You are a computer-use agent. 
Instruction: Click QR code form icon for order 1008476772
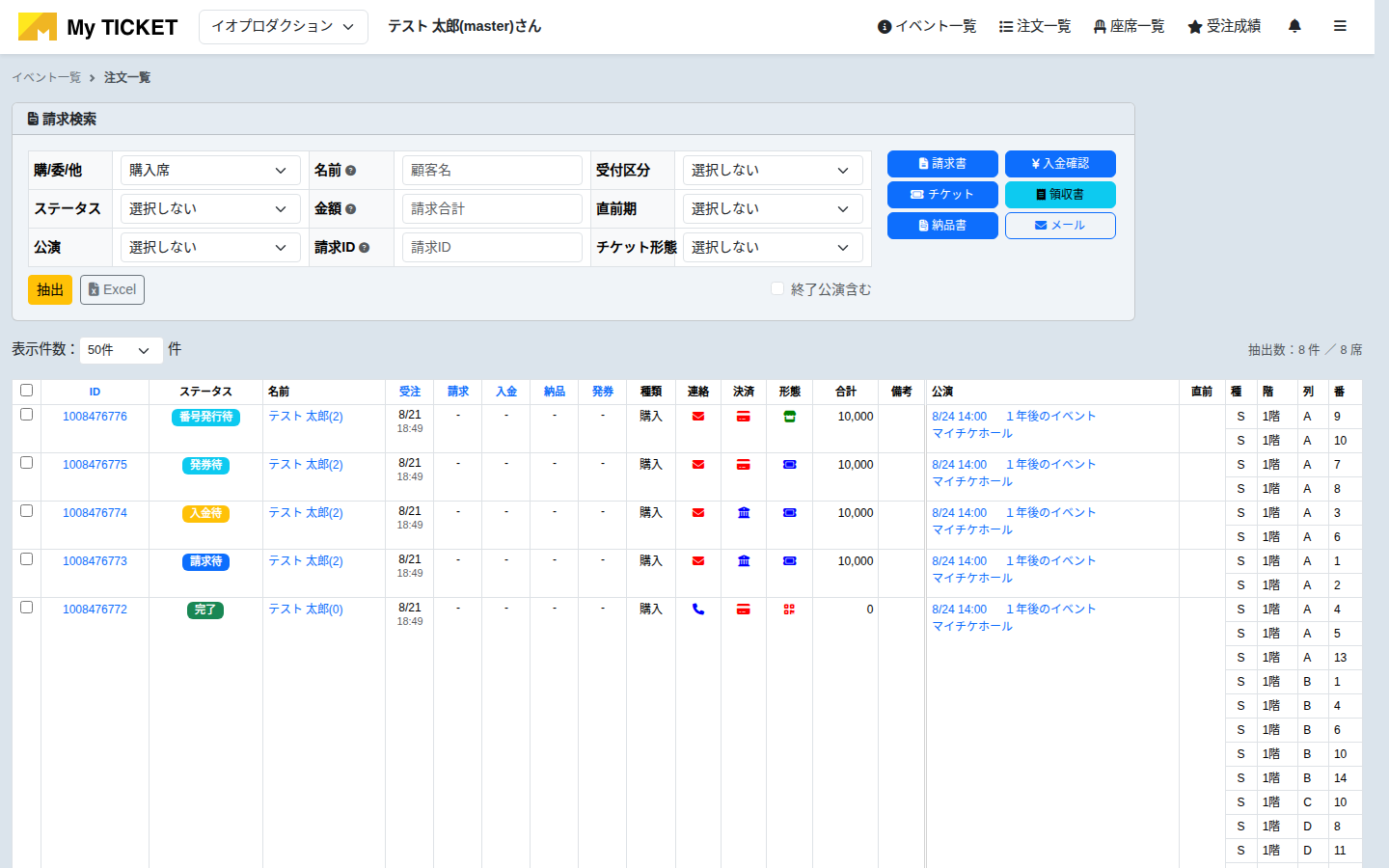(x=789, y=610)
